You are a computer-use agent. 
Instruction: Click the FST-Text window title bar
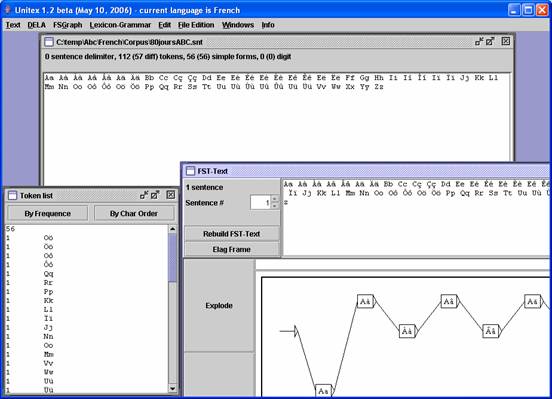click(366, 171)
